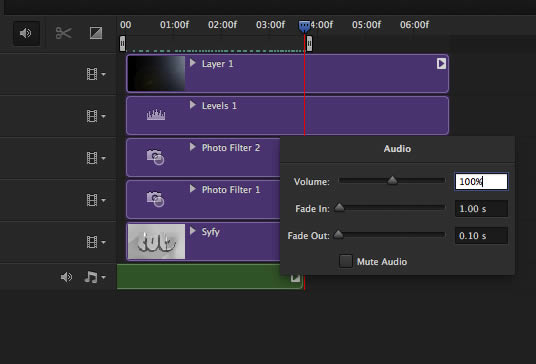Open the Photo Filter 2 track filmstrip menu
The width and height of the screenshot is (536, 364).
[96, 158]
